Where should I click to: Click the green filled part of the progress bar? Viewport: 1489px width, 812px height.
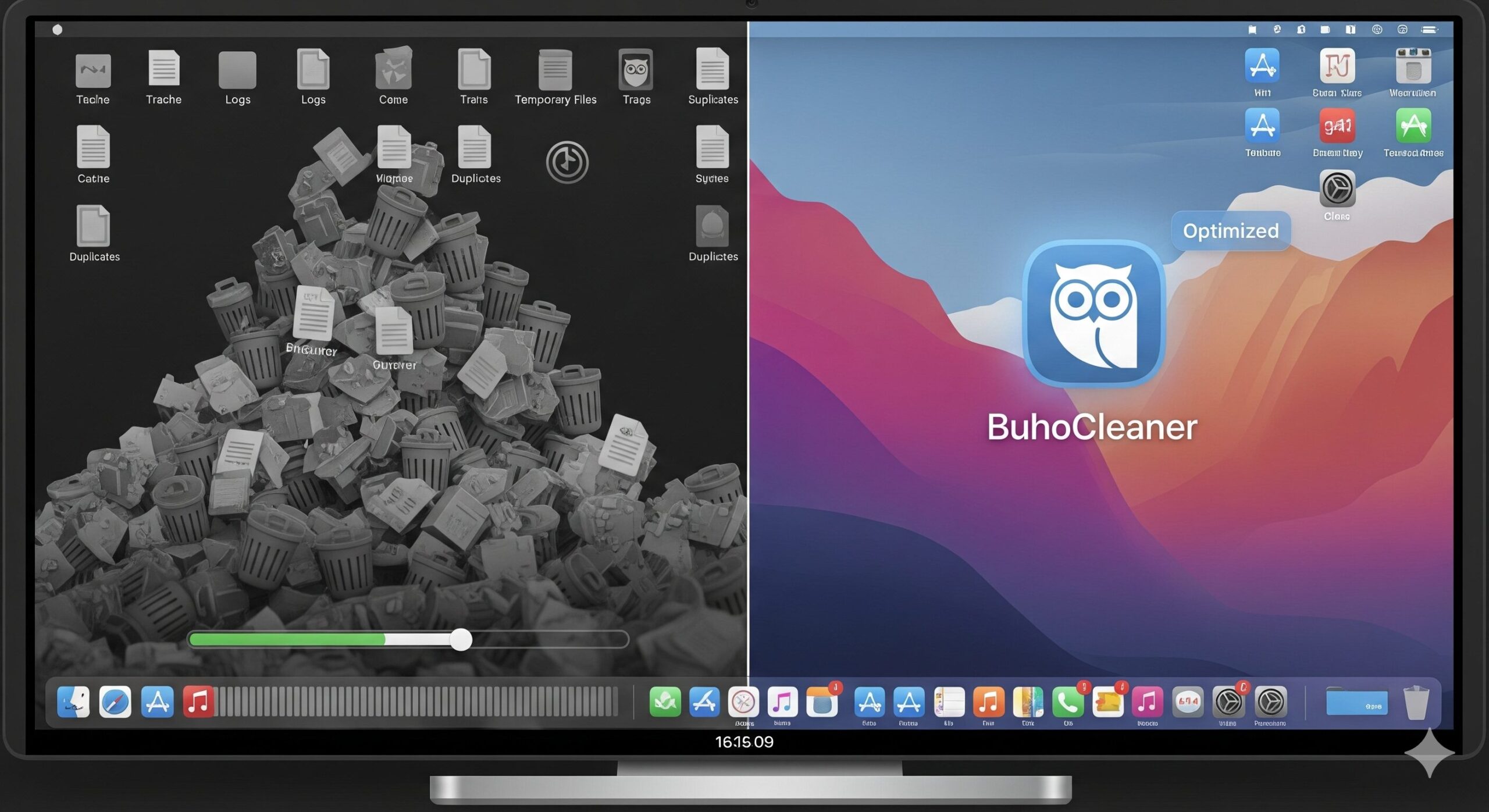coord(287,640)
